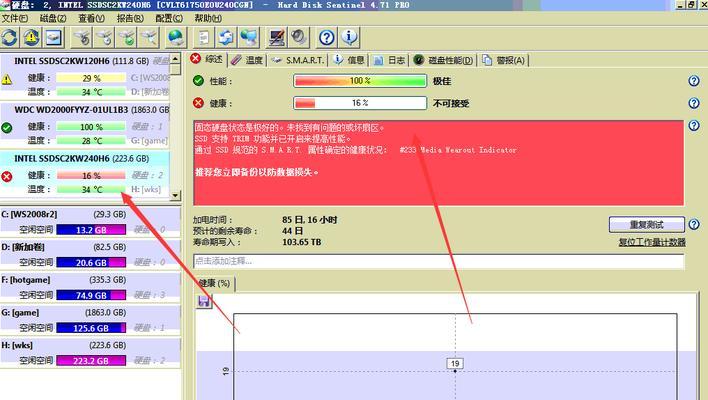Switch to the 警报(A) alerts tab

(x=503, y=60)
